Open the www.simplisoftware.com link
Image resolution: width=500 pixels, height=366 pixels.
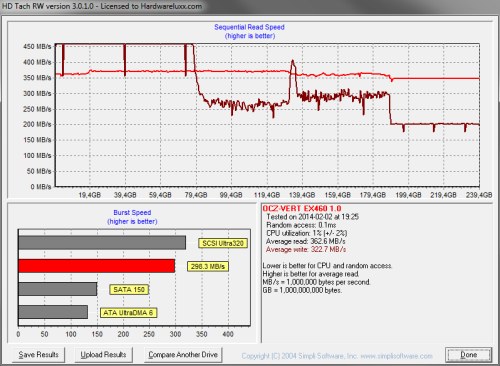point(397,356)
